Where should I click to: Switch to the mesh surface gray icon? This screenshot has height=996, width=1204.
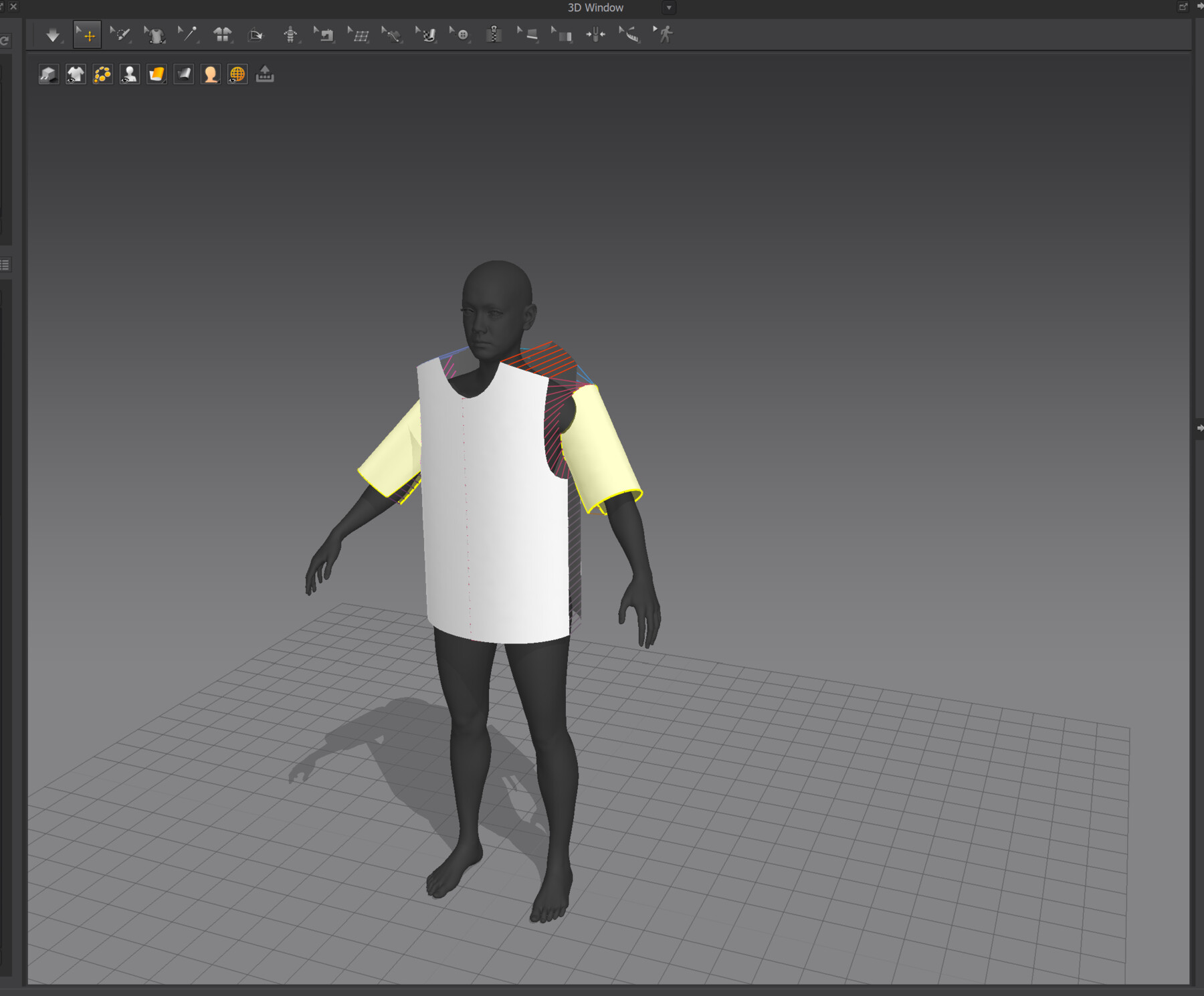(x=183, y=74)
